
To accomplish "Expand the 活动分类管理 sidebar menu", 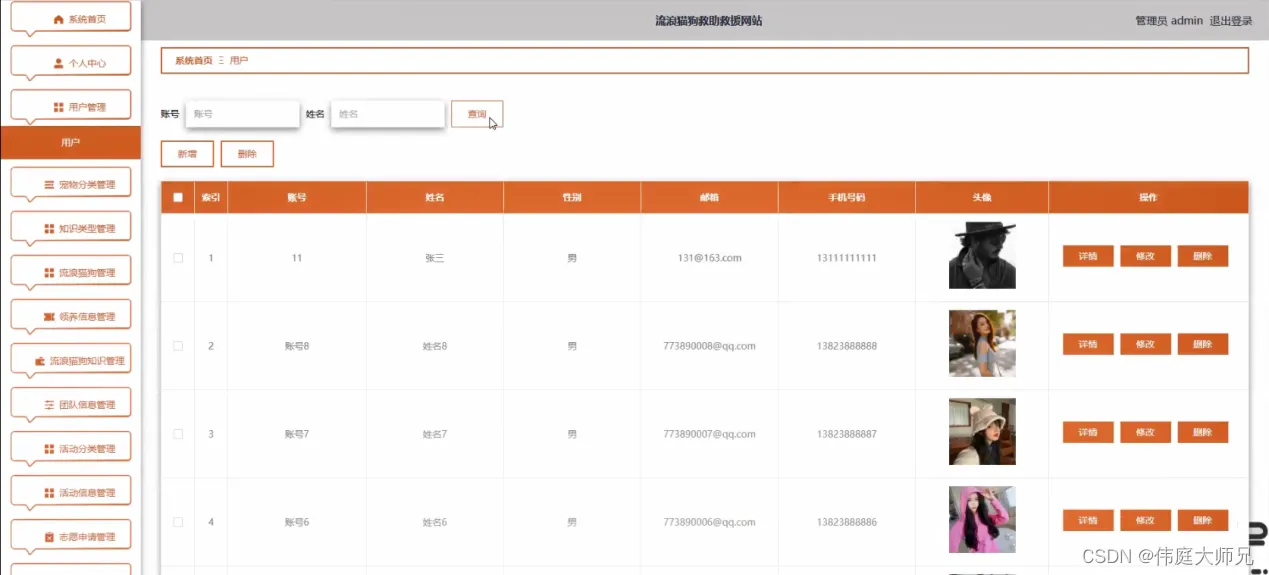I will [x=71, y=449].
